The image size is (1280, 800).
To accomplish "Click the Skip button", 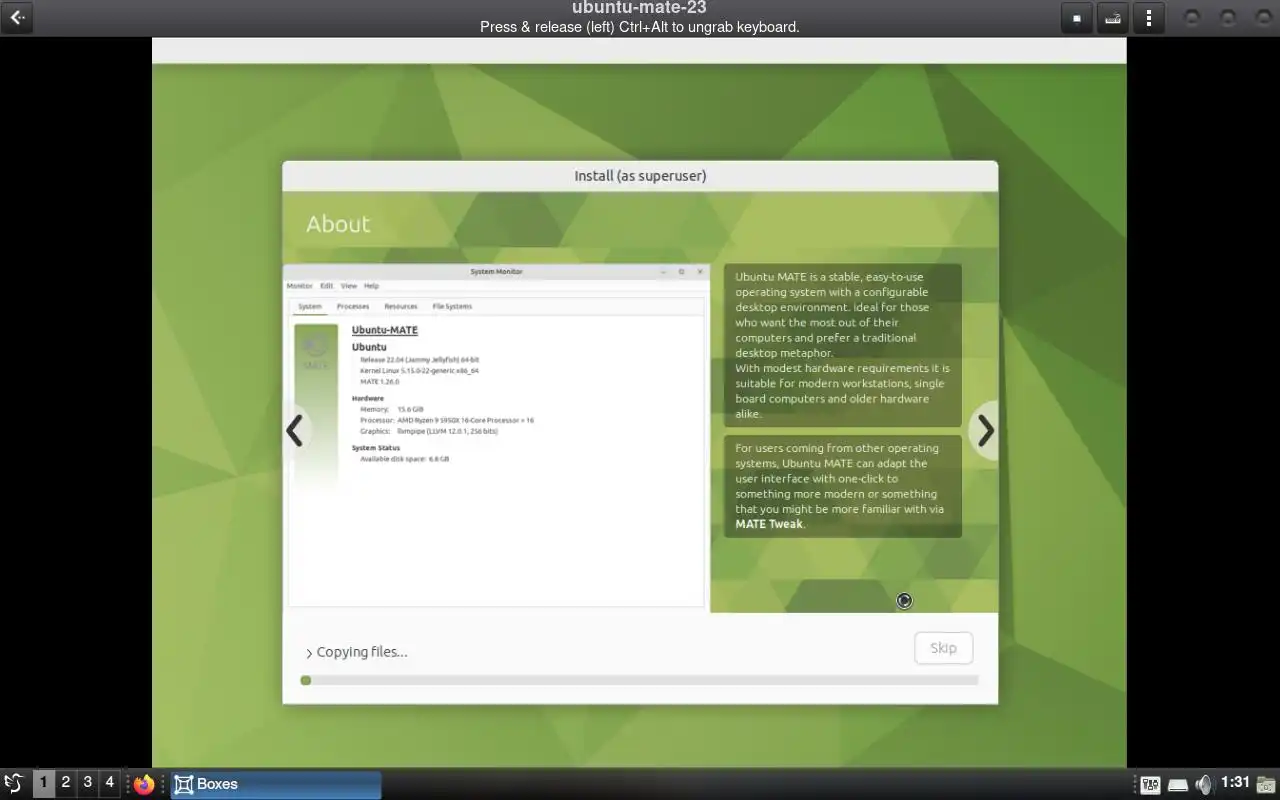I will pyautogui.click(x=943, y=648).
